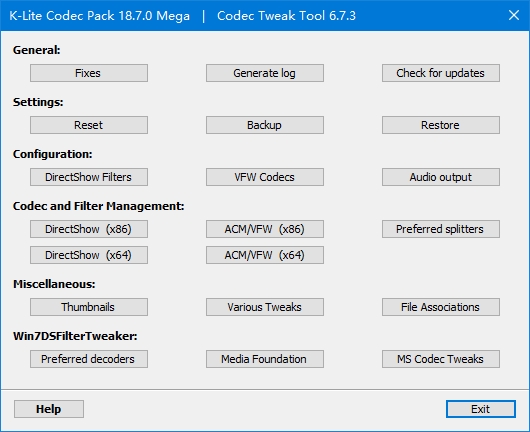Choose Preferred splitters
This screenshot has height=432, width=530.
pyautogui.click(x=441, y=229)
